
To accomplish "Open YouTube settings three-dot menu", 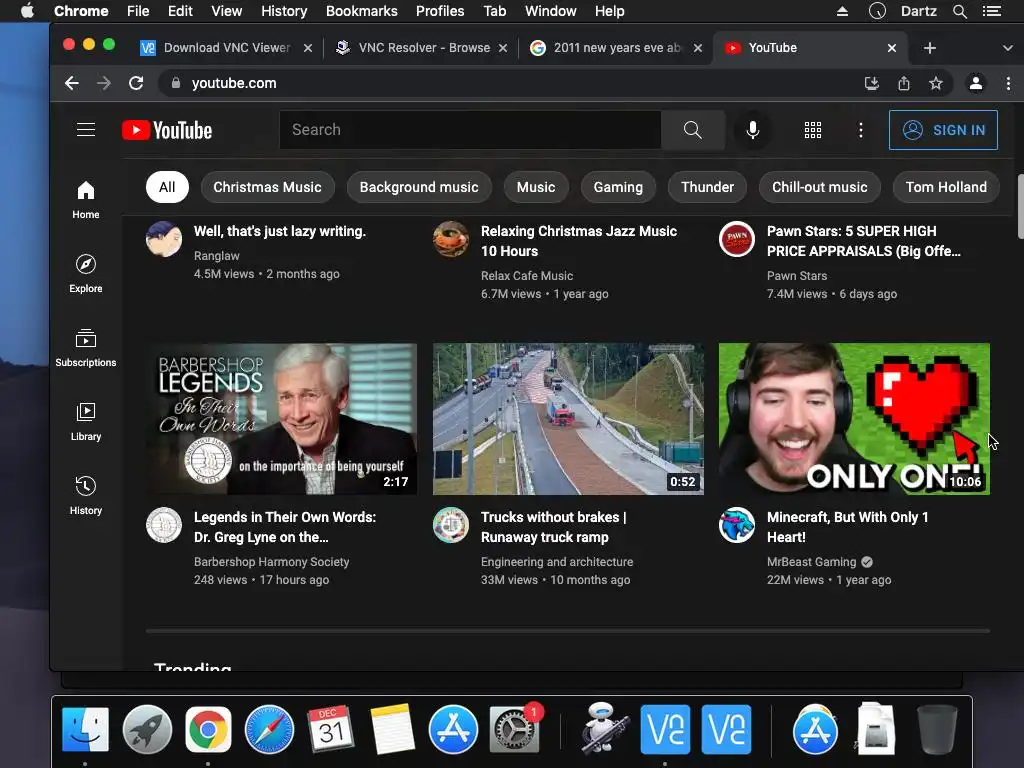I will coord(861,130).
